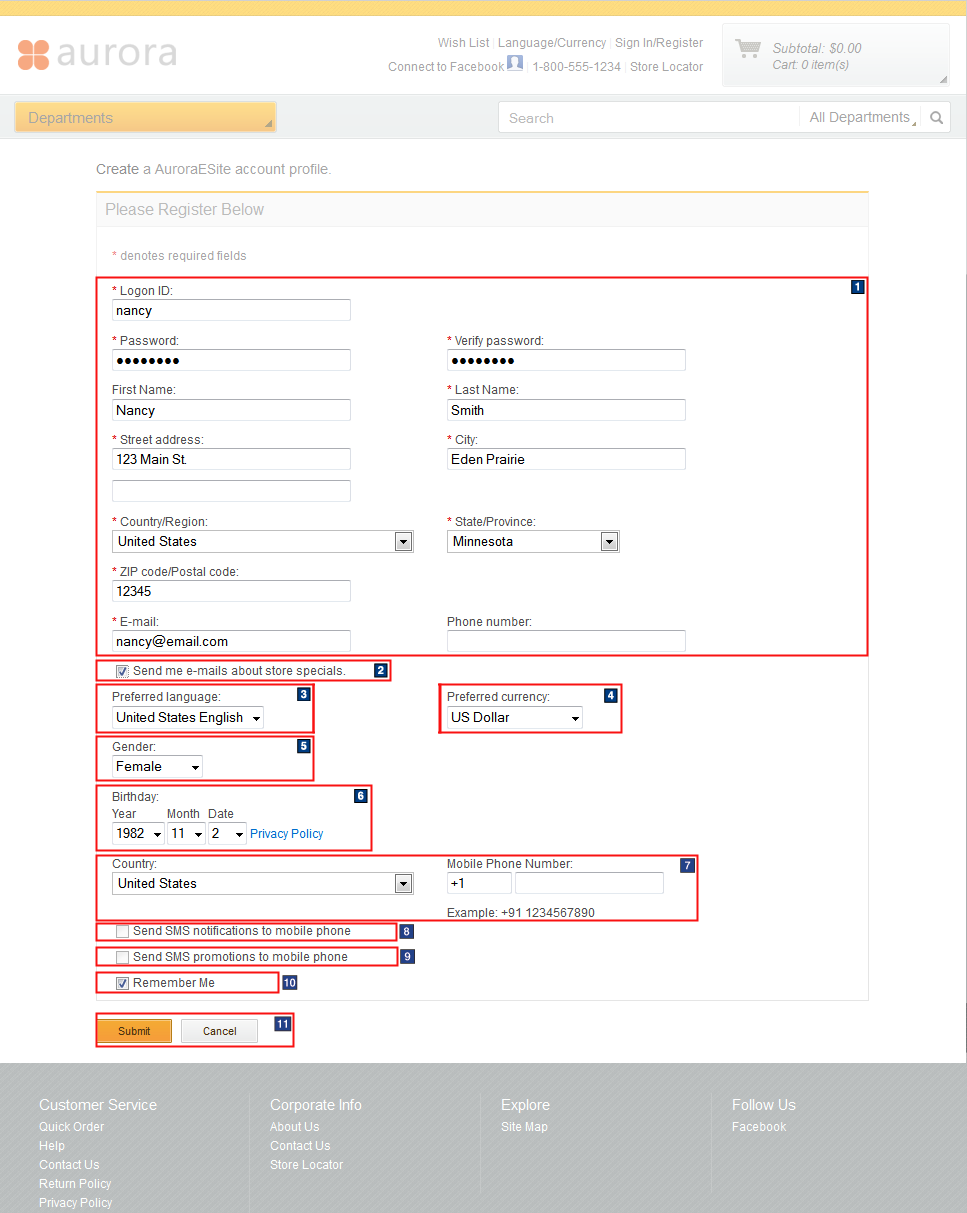Viewport: 967px width, 1213px height.
Task: Open the All Departments search filter
Action: [860, 117]
